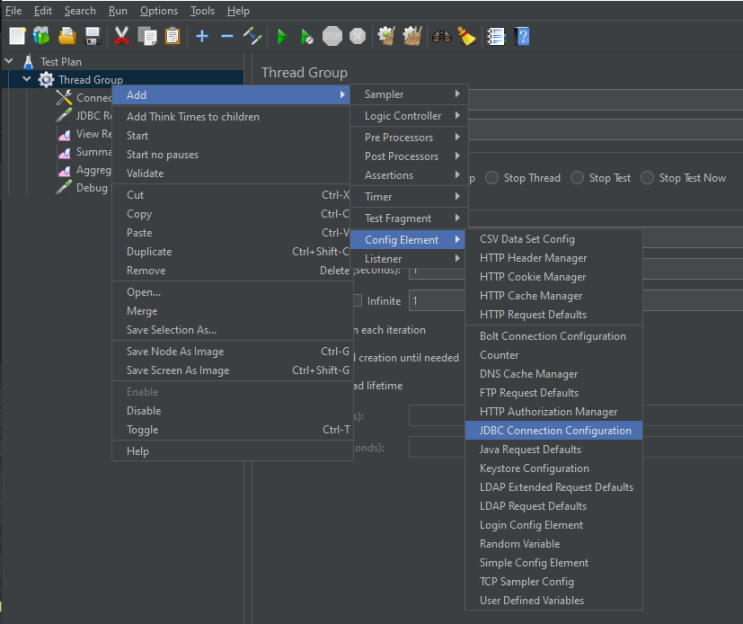Click the binoculars Search icon
743x624 pixels.
pos(442,36)
